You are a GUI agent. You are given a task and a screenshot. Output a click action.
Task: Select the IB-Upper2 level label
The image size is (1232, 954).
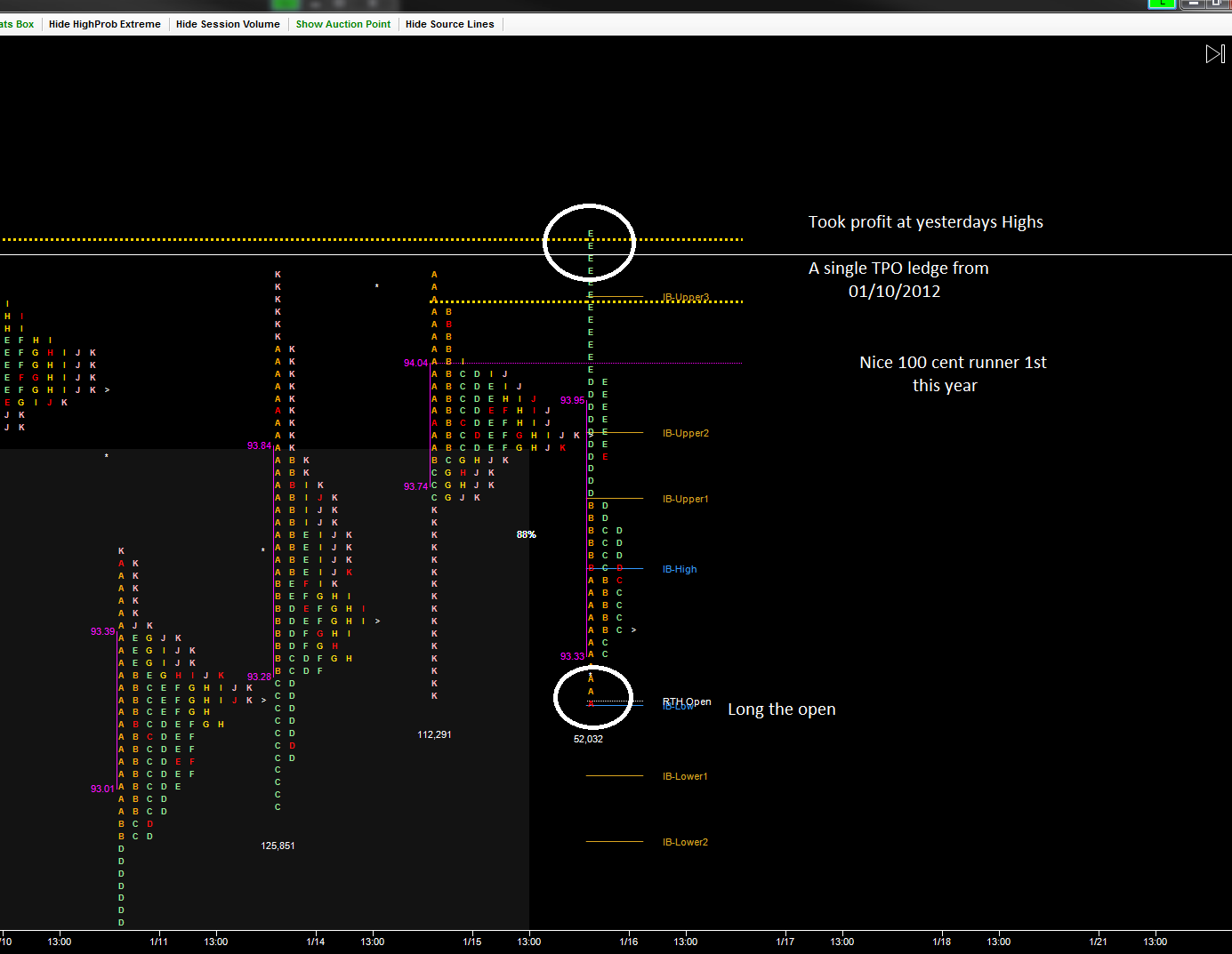pos(686,433)
